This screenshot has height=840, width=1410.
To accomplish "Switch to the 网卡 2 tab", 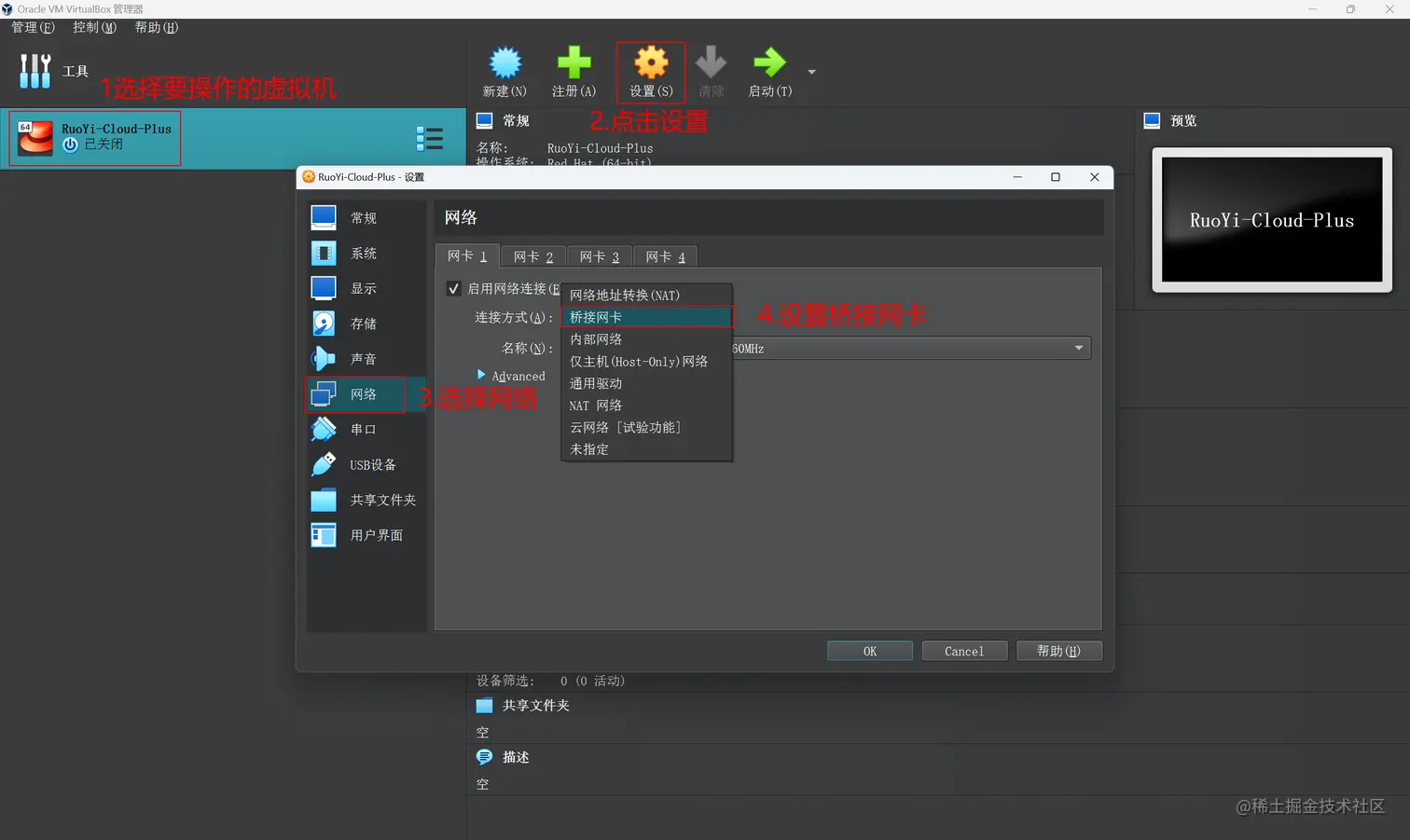I will (533, 256).
